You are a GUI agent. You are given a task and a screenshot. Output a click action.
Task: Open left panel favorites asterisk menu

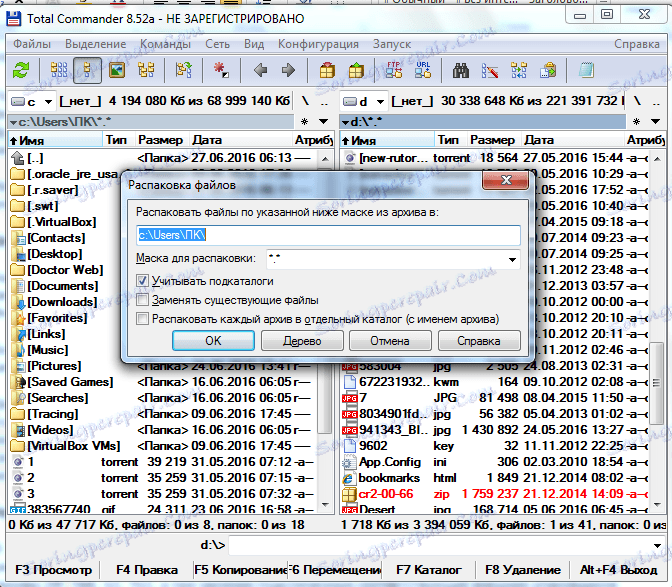pos(304,122)
